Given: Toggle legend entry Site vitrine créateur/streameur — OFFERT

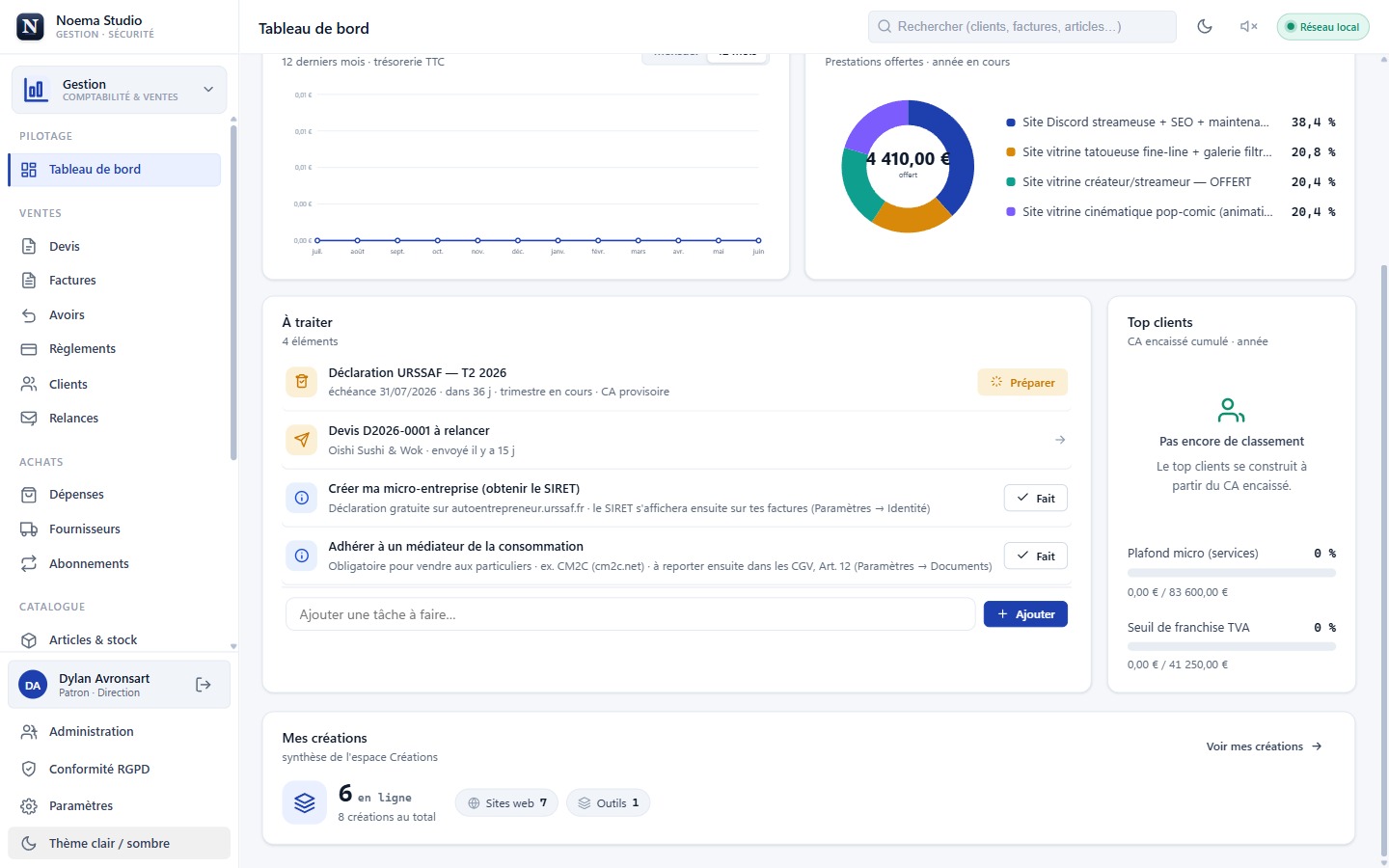Looking at the screenshot, I should (1171, 182).
